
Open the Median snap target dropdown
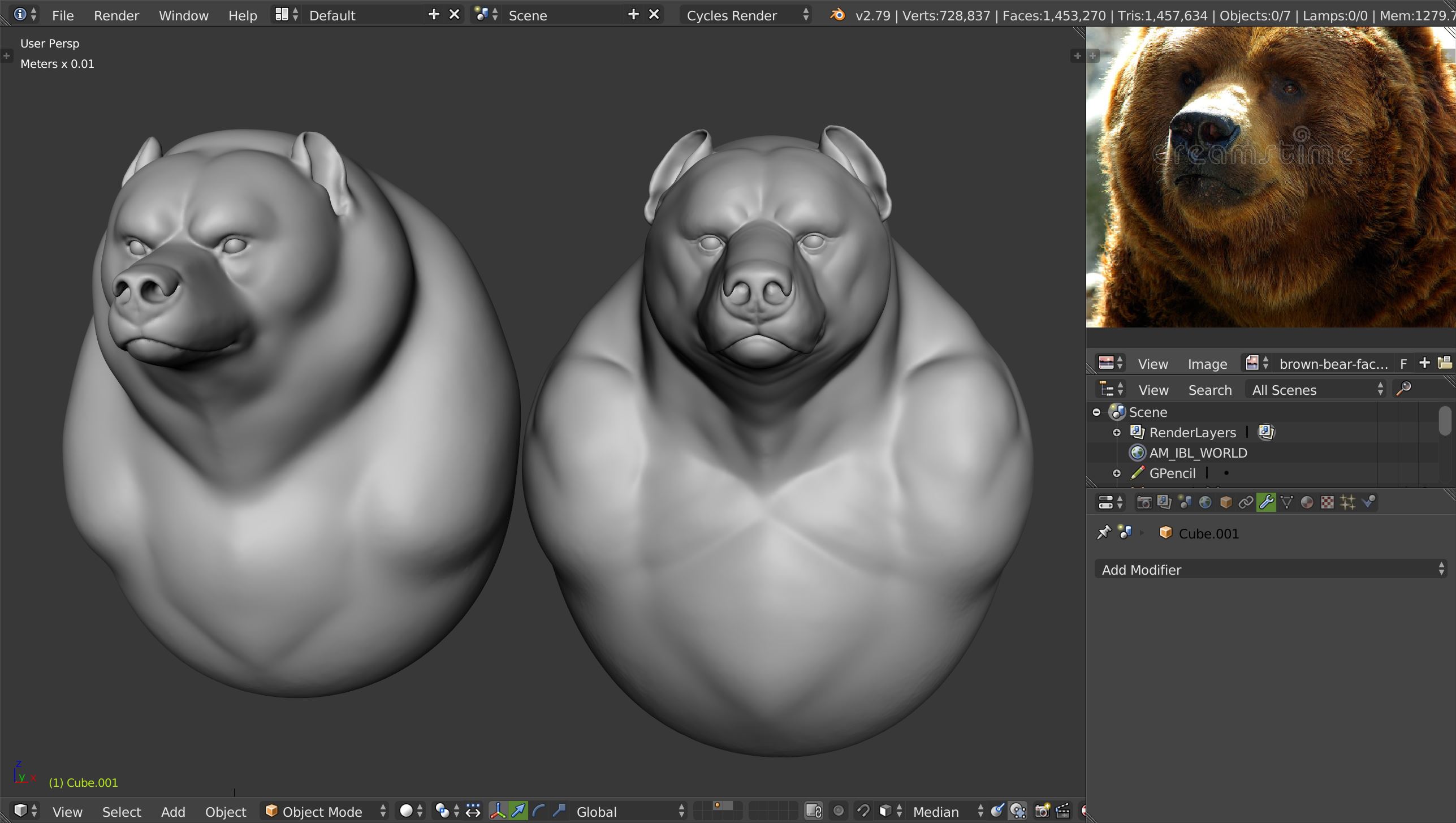pos(947,811)
